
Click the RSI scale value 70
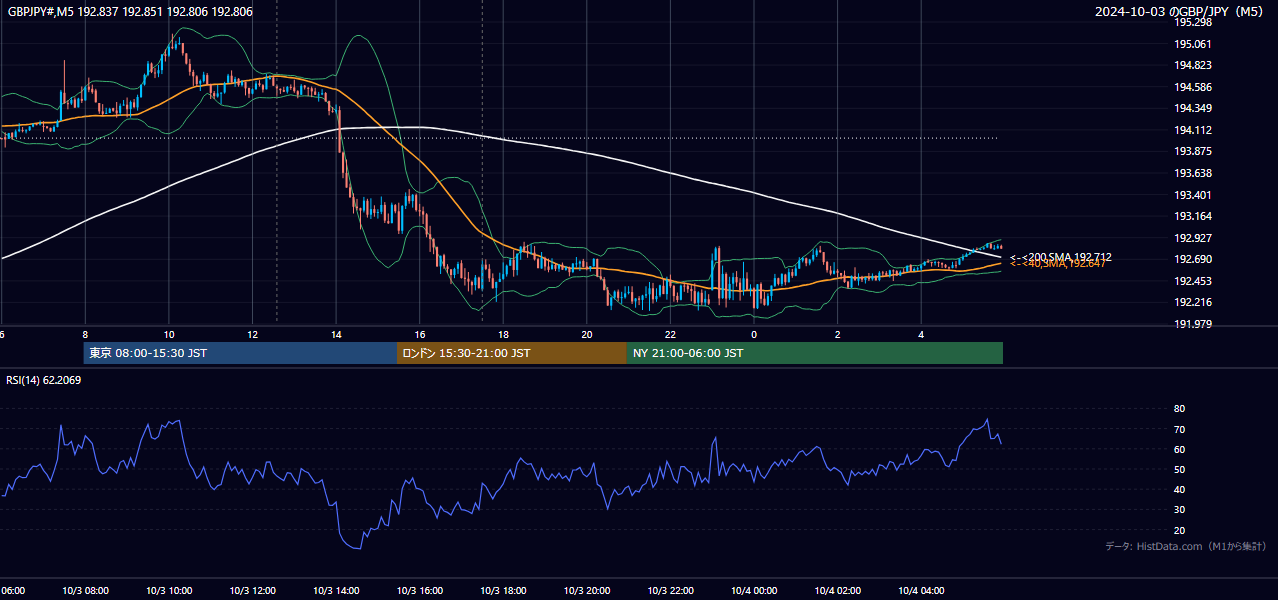click(x=1179, y=429)
